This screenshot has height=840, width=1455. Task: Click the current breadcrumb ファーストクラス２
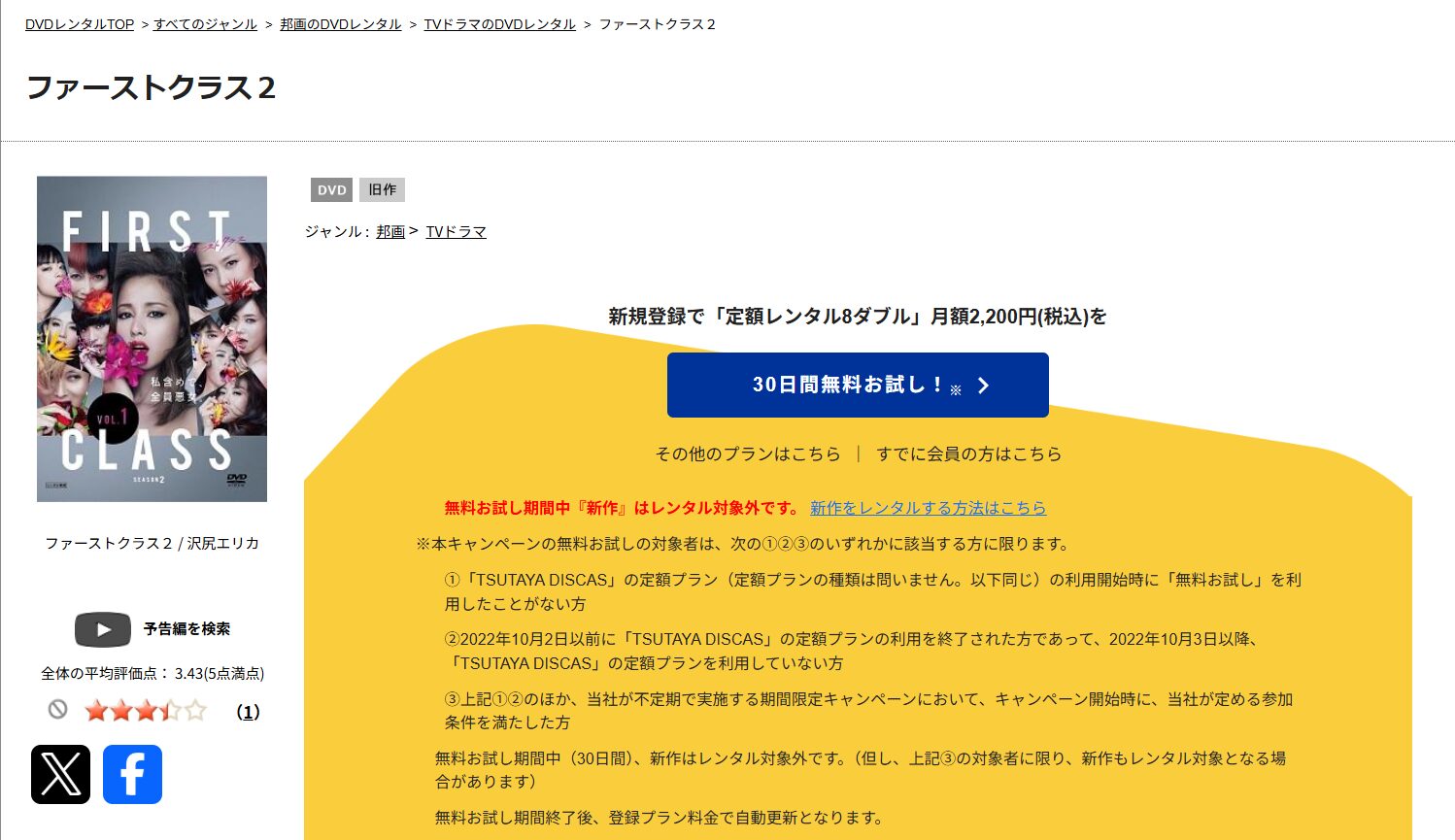pyautogui.click(x=657, y=24)
